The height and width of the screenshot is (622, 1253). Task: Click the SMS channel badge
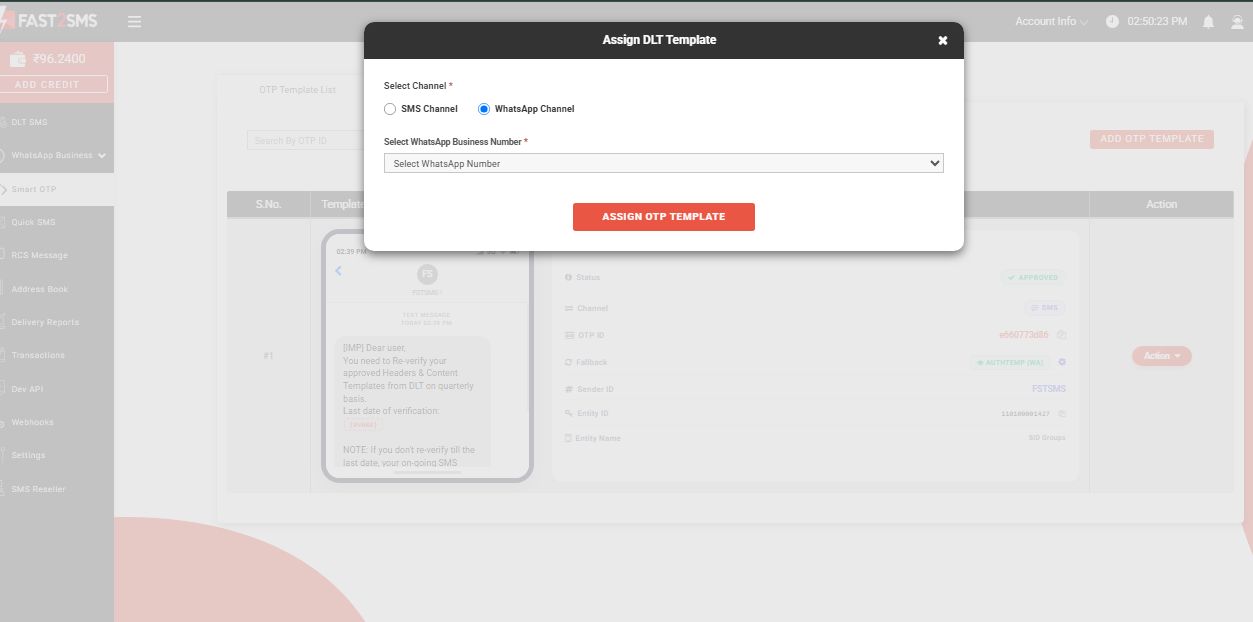1045,308
